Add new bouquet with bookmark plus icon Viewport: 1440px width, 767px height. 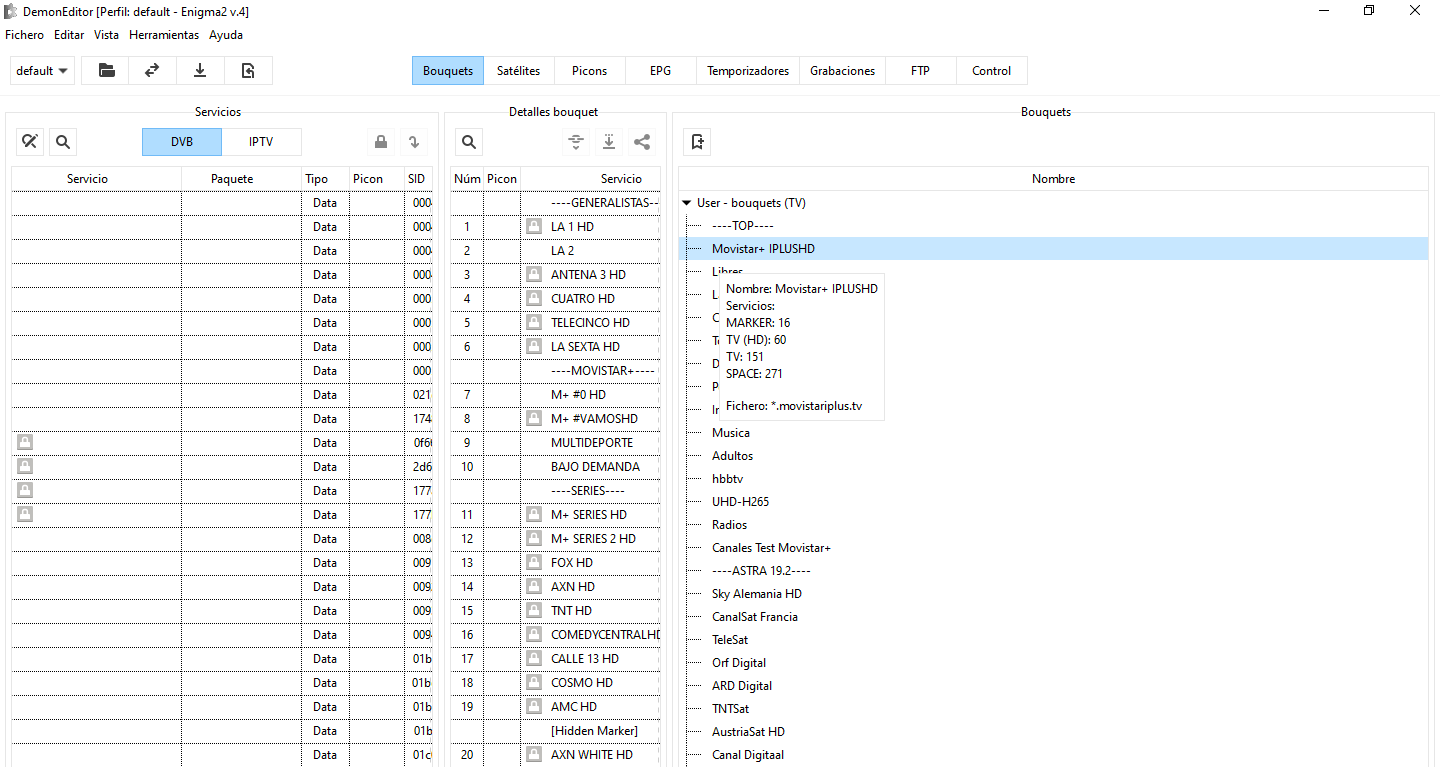tap(698, 142)
